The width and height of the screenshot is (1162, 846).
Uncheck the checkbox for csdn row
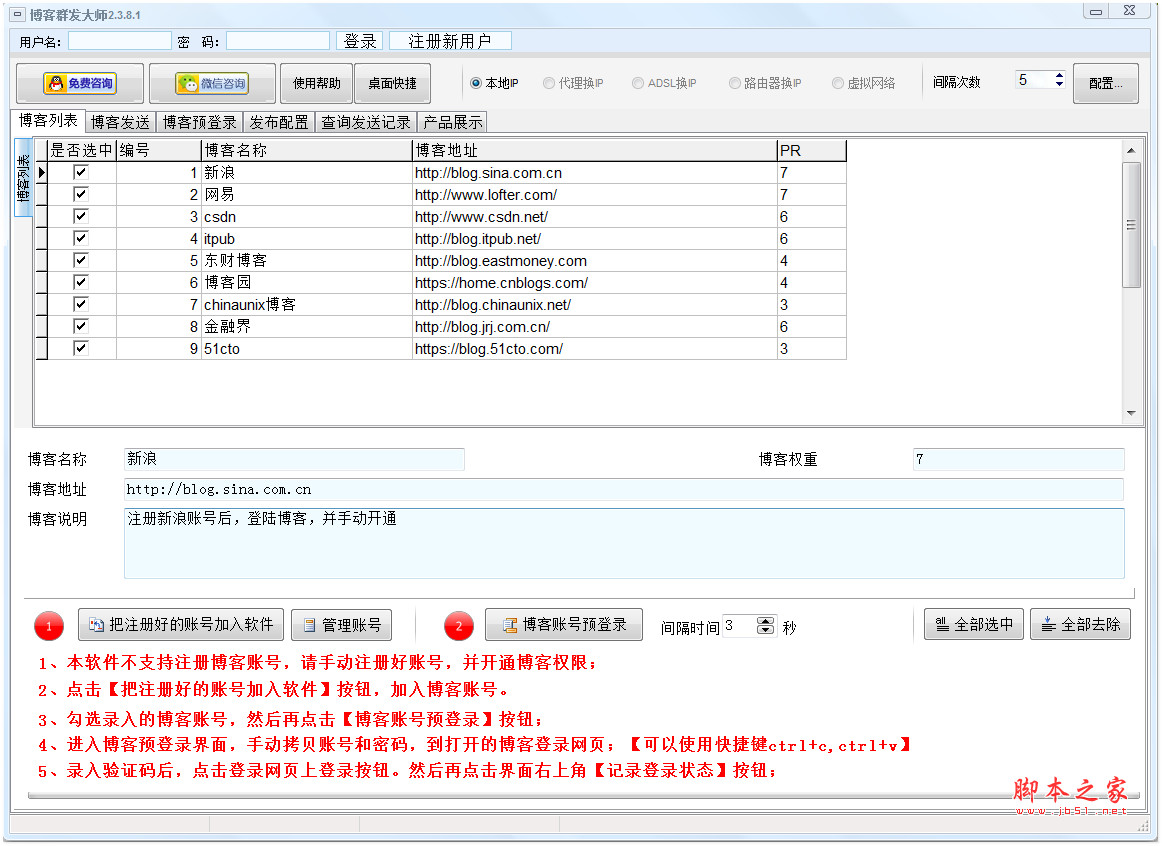pos(81,216)
